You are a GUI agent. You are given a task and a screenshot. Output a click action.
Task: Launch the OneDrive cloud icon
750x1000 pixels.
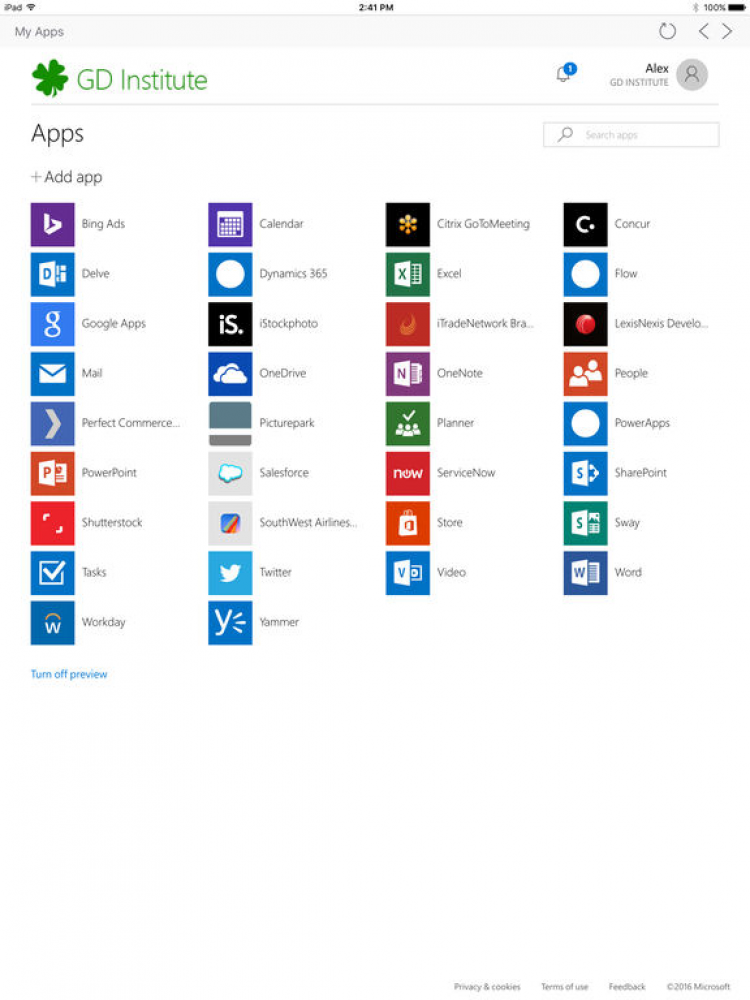tap(230, 373)
